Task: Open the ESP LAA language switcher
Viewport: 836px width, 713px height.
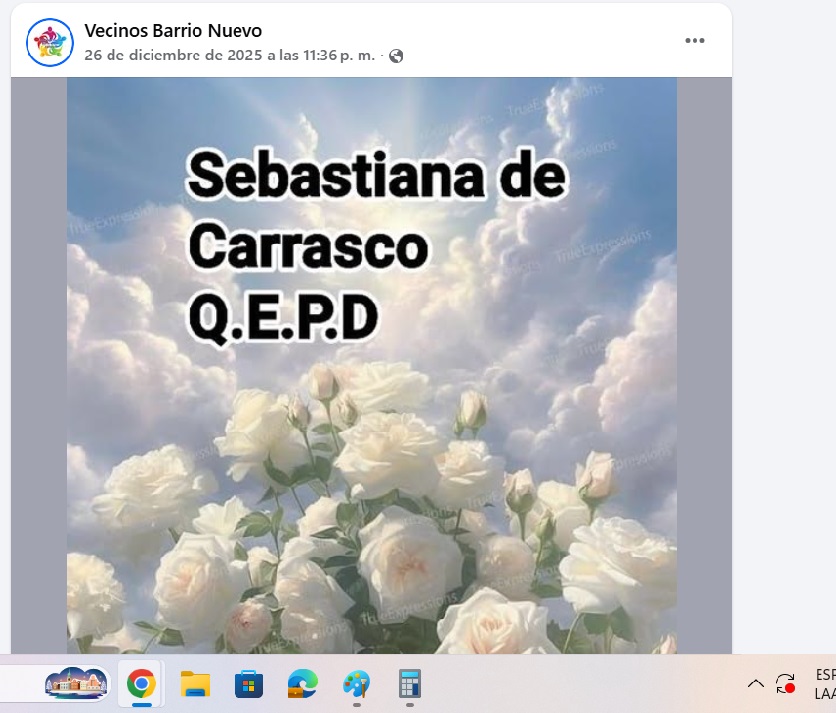Action: pyautogui.click(x=825, y=684)
